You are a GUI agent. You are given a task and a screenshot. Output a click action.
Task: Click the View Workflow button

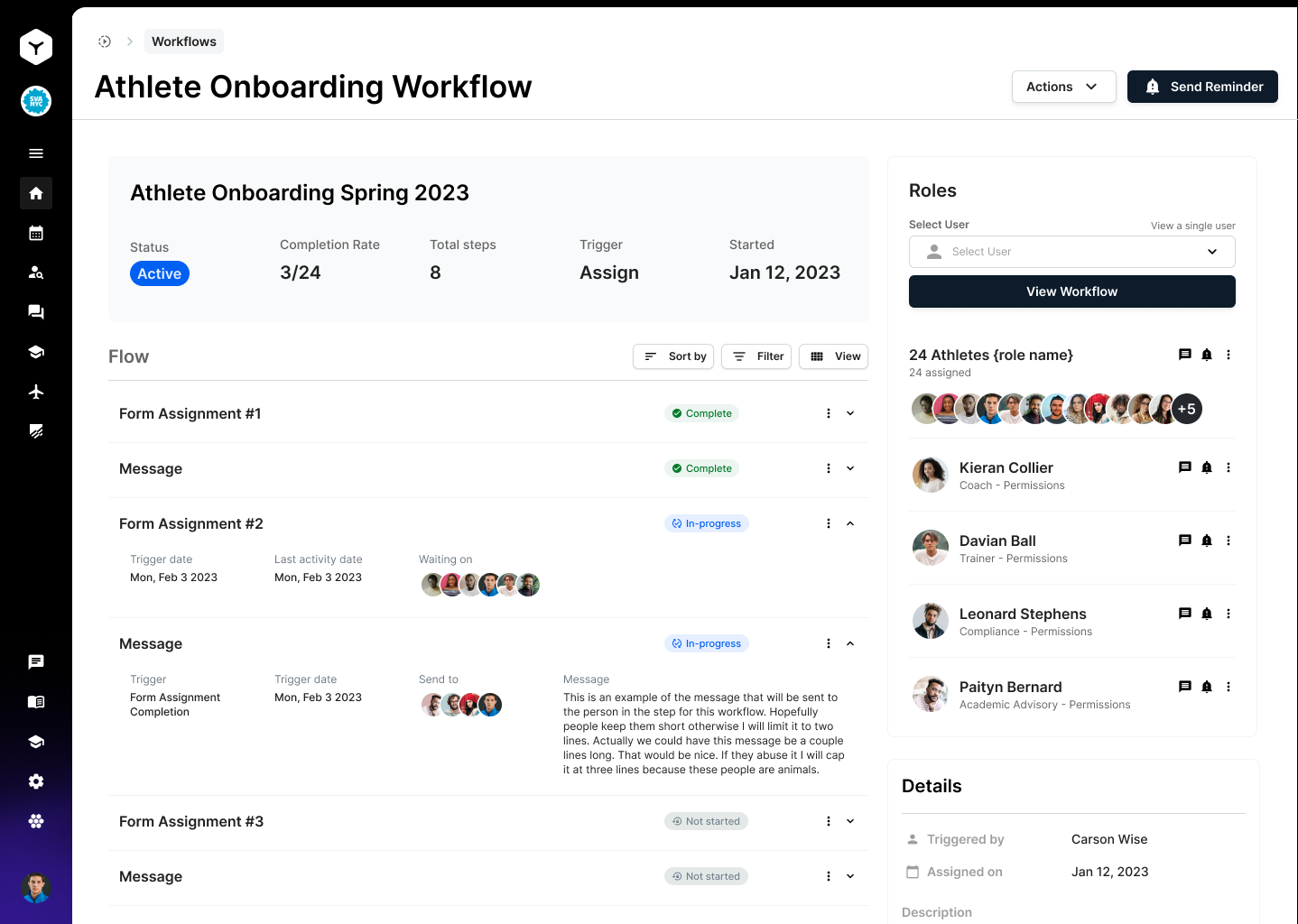point(1071,291)
